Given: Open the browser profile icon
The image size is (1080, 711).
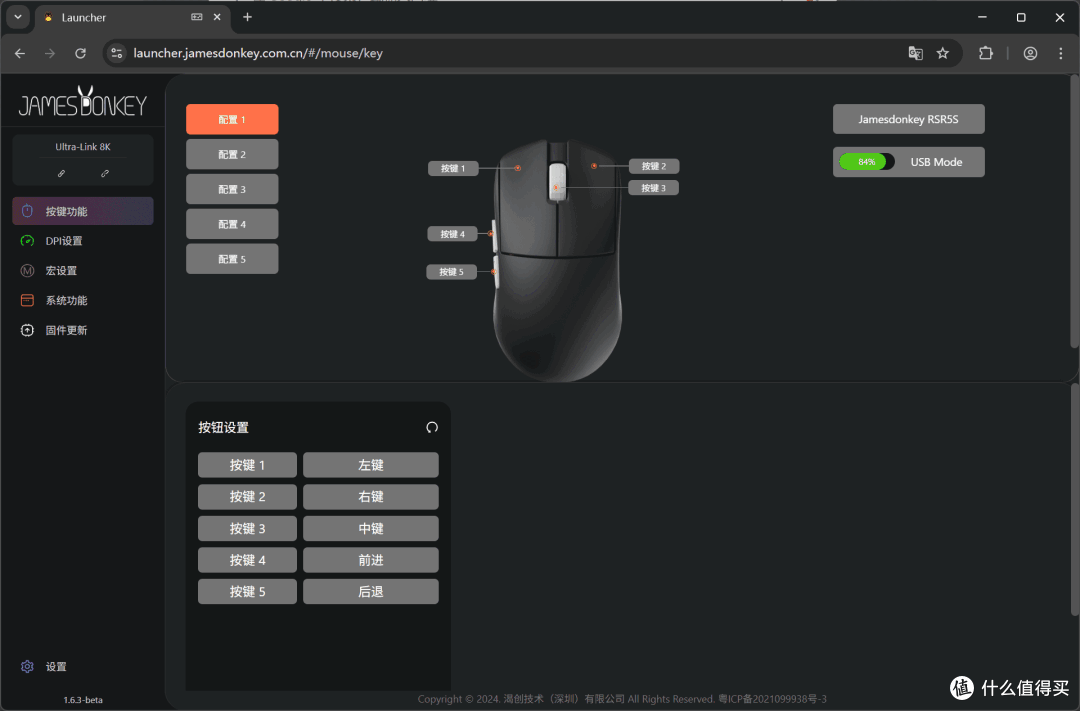Looking at the screenshot, I should tap(1030, 53).
